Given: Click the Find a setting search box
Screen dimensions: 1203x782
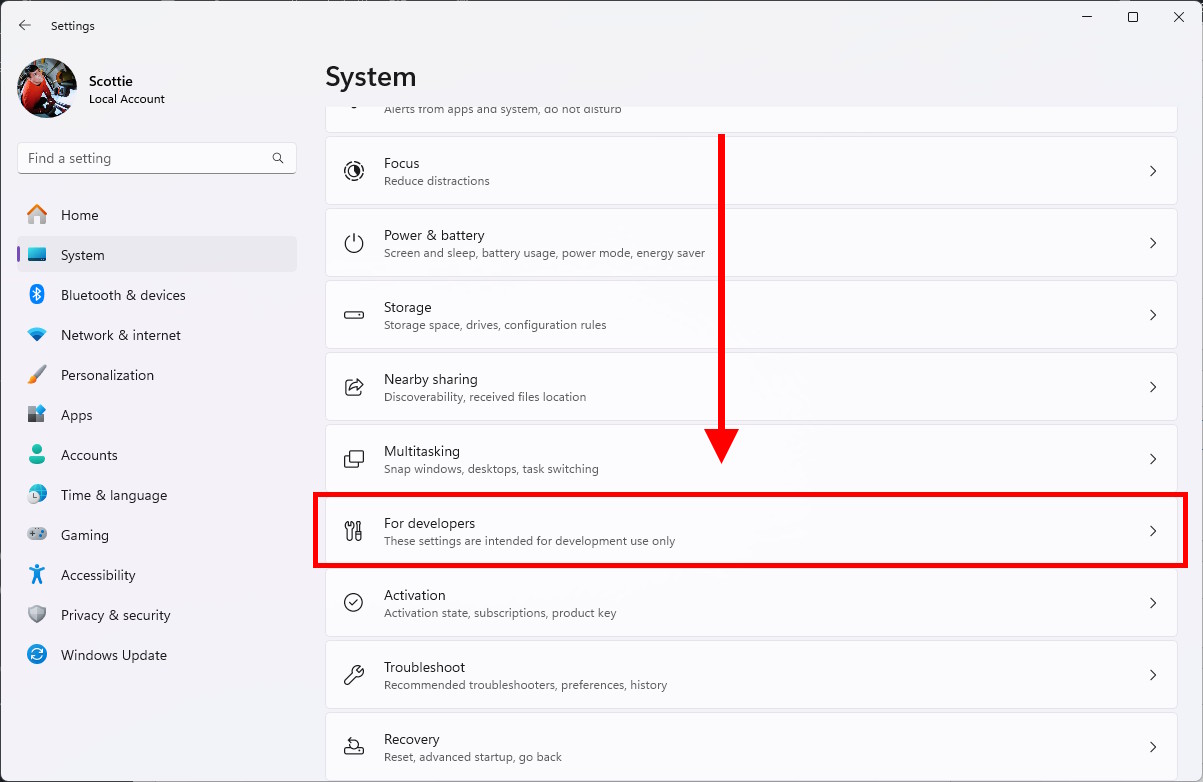Looking at the screenshot, I should click(x=157, y=158).
